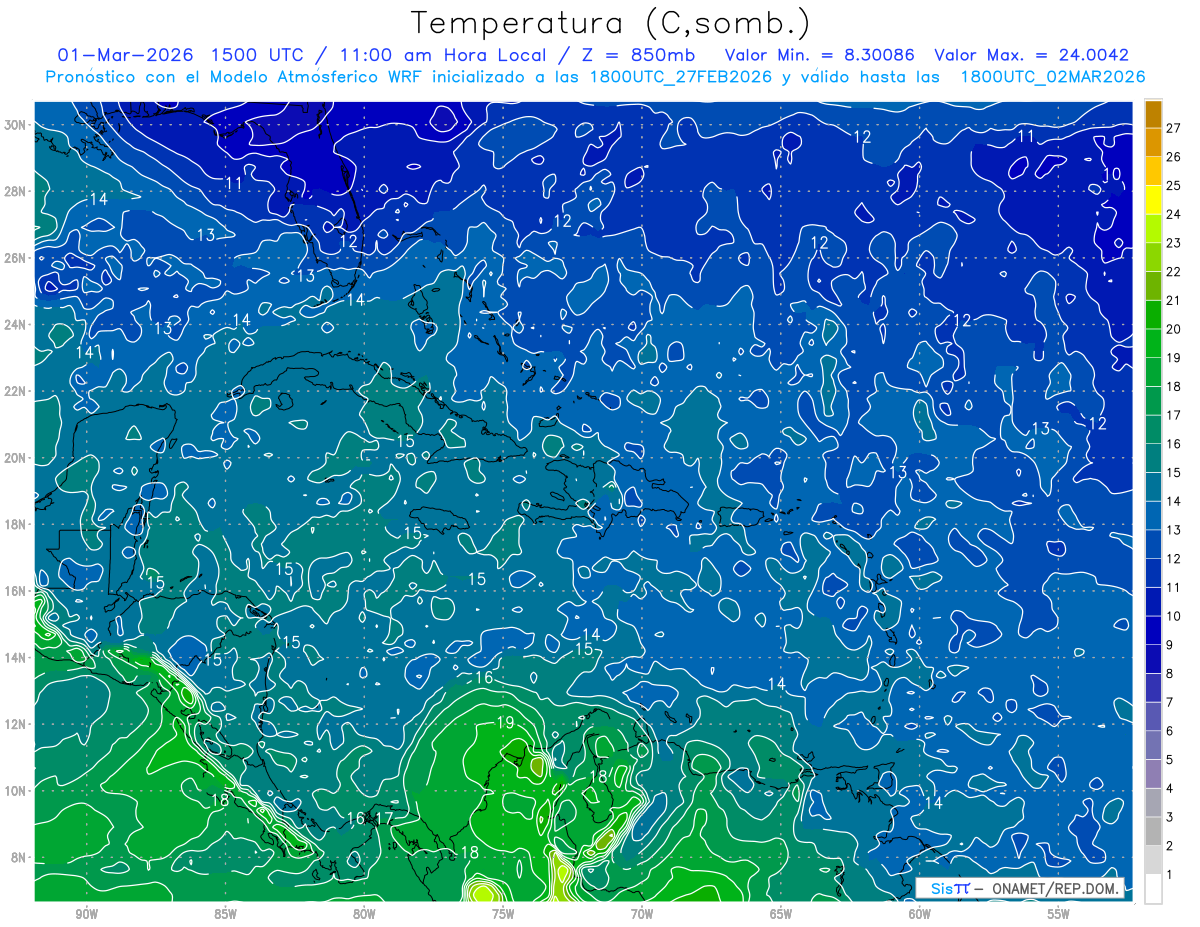This screenshot has width=1200, height=927.
Task: Click the 28N latitude axis label
Action: click(16, 191)
